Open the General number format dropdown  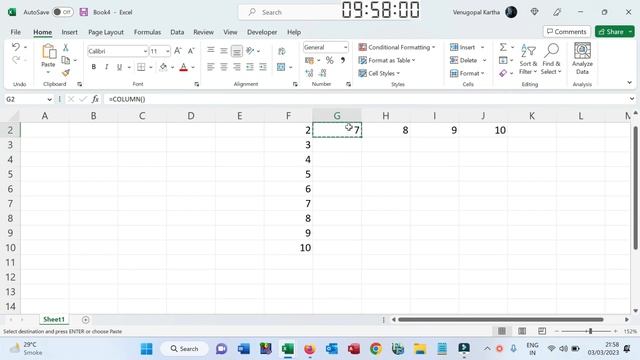pyautogui.click(x=345, y=47)
